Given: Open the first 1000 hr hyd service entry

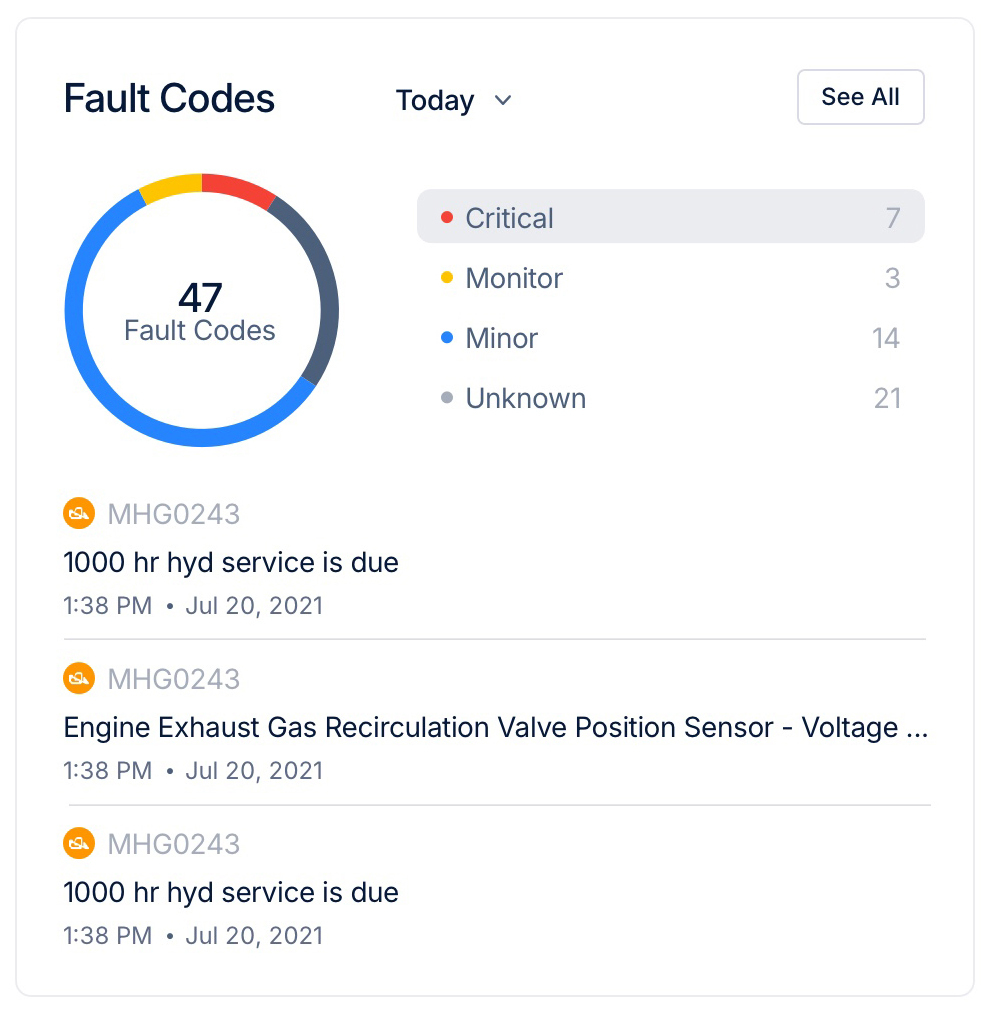Looking at the screenshot, I should click(x=231, y=563).
